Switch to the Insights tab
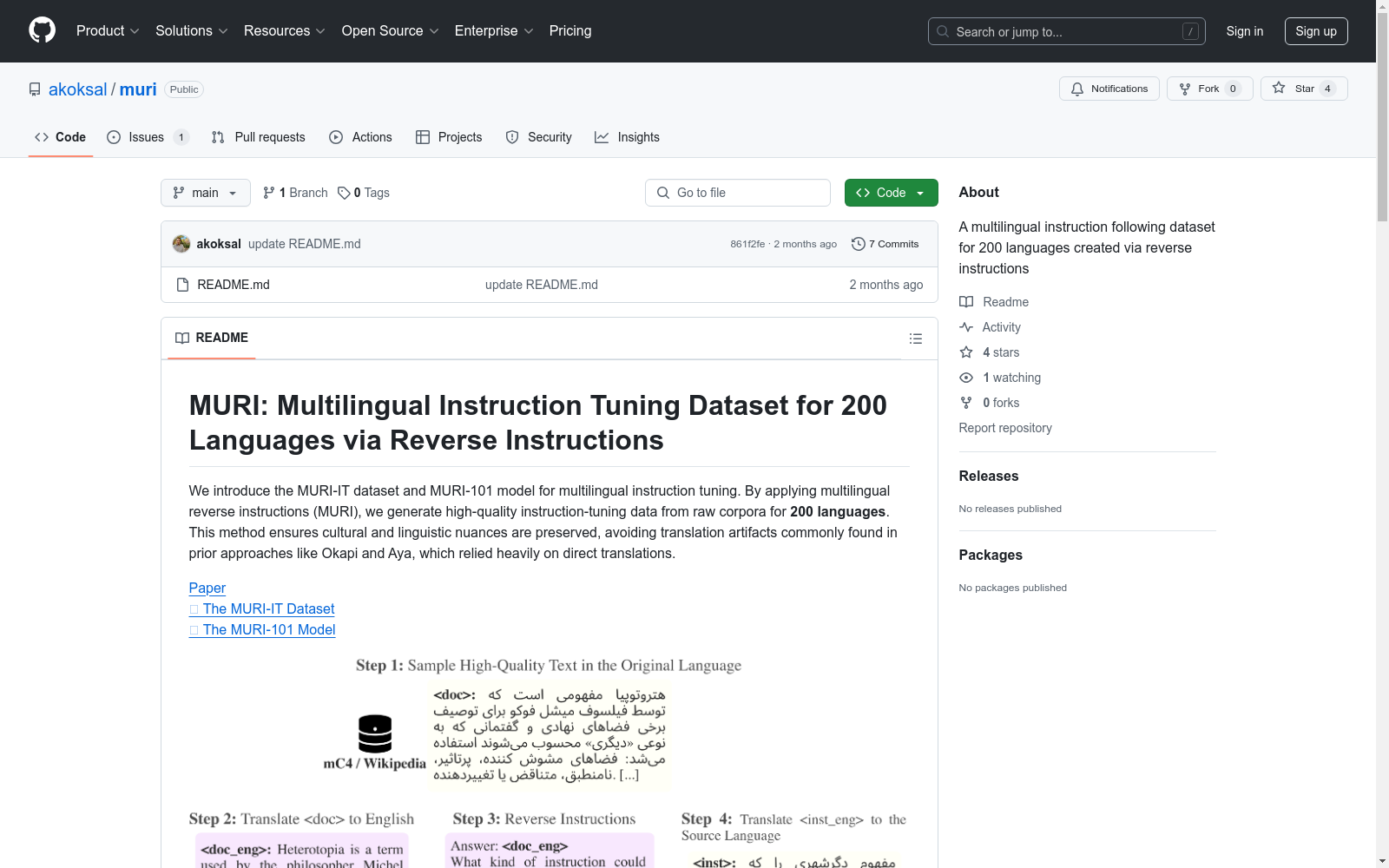Image resolution: width=1389 pixels, height=868 pixels. click(x=628, y=137)
